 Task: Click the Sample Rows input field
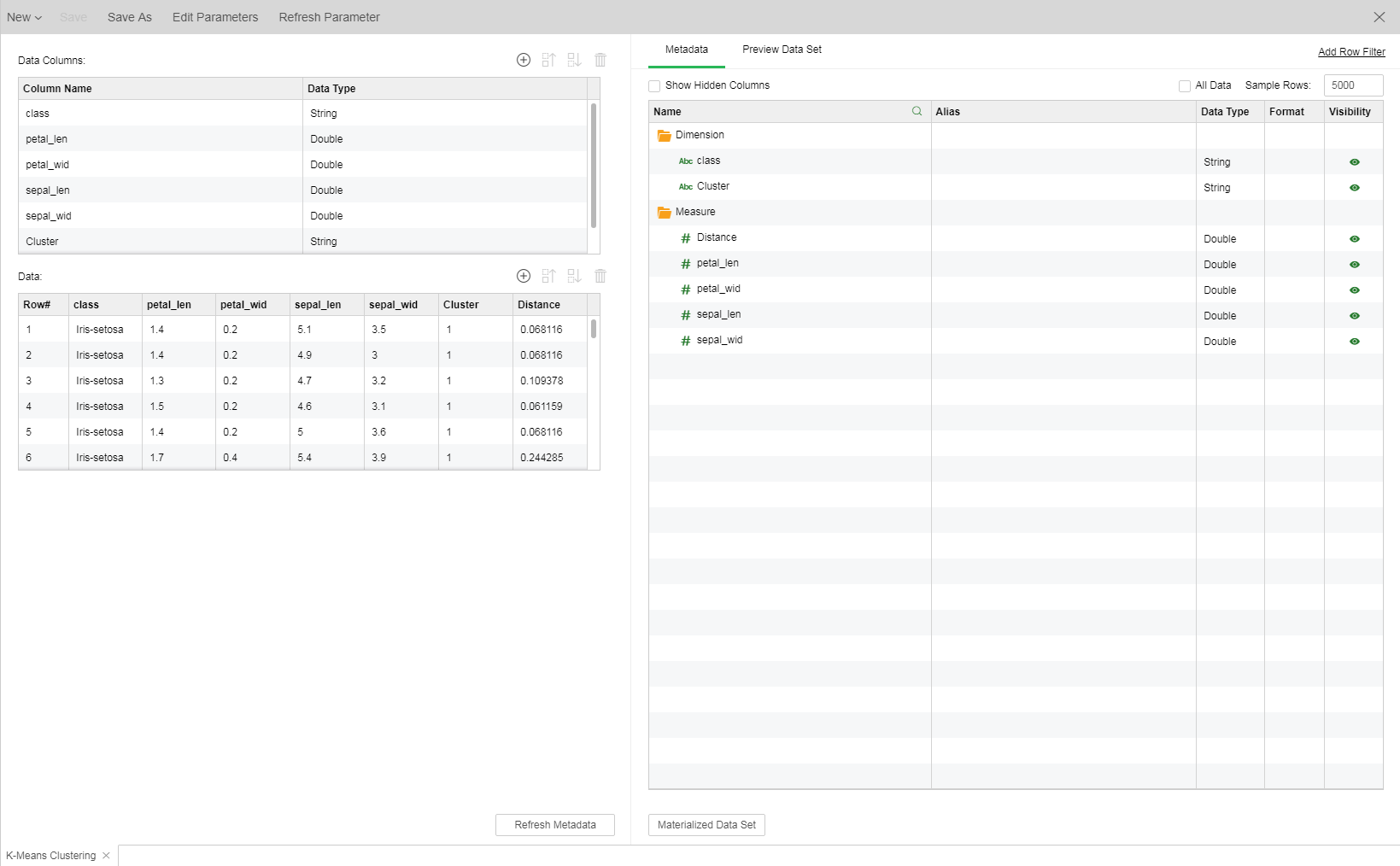point(1352,85)
